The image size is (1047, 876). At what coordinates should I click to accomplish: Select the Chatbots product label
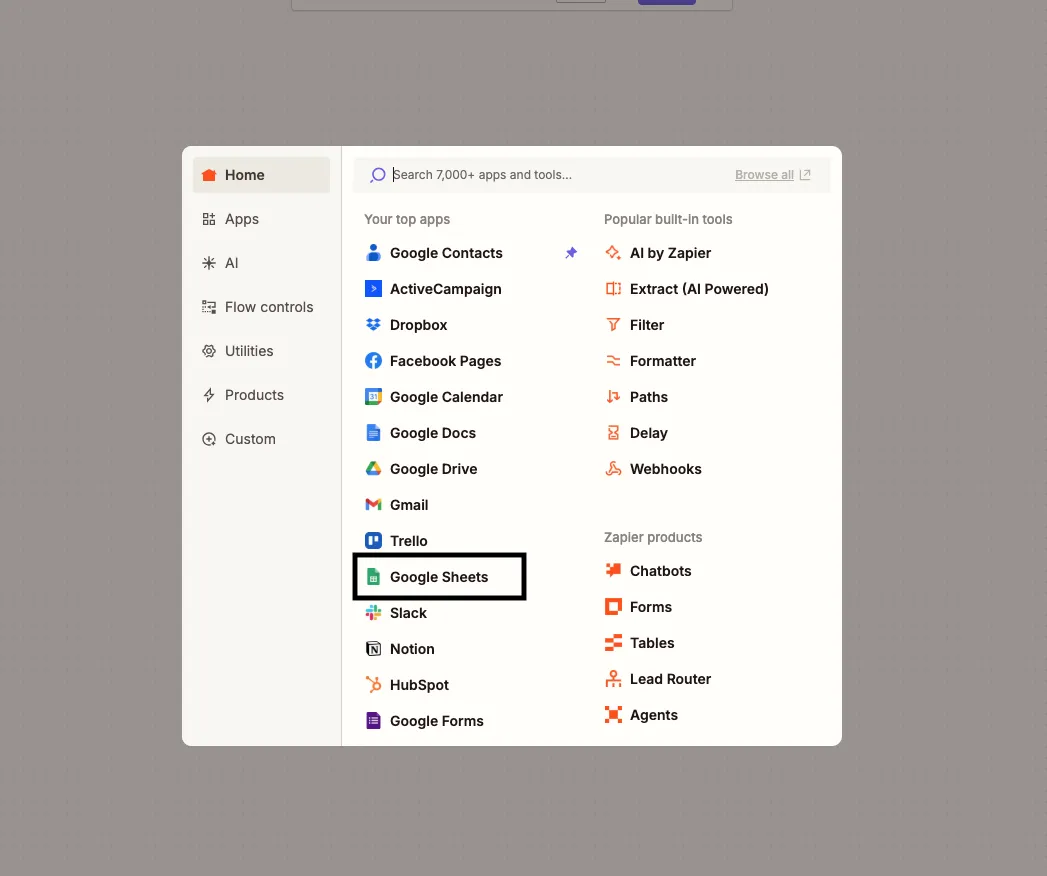[x=660, y=571]
